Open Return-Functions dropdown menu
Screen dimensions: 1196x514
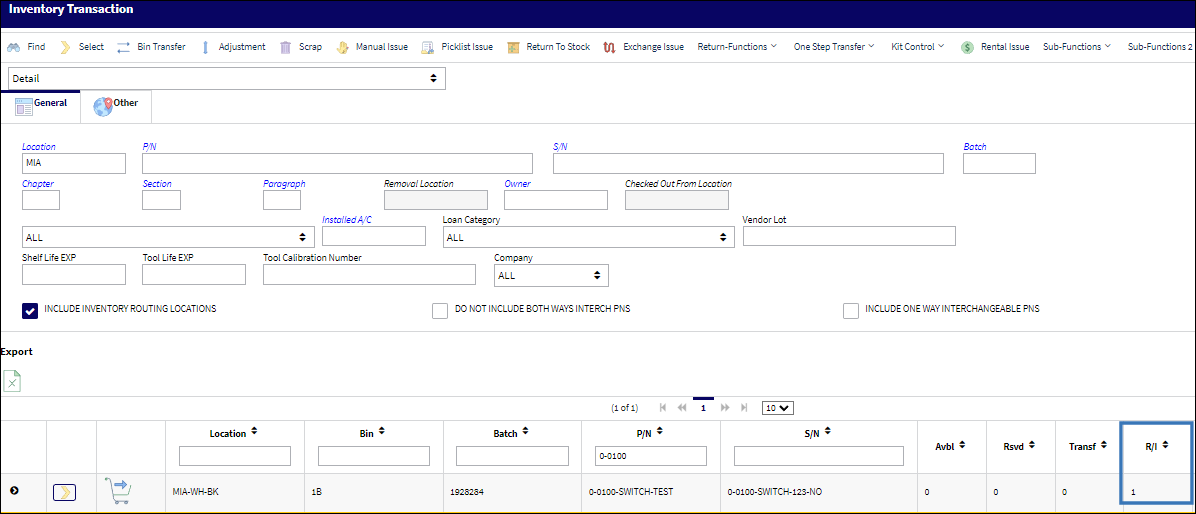(737, 47)
